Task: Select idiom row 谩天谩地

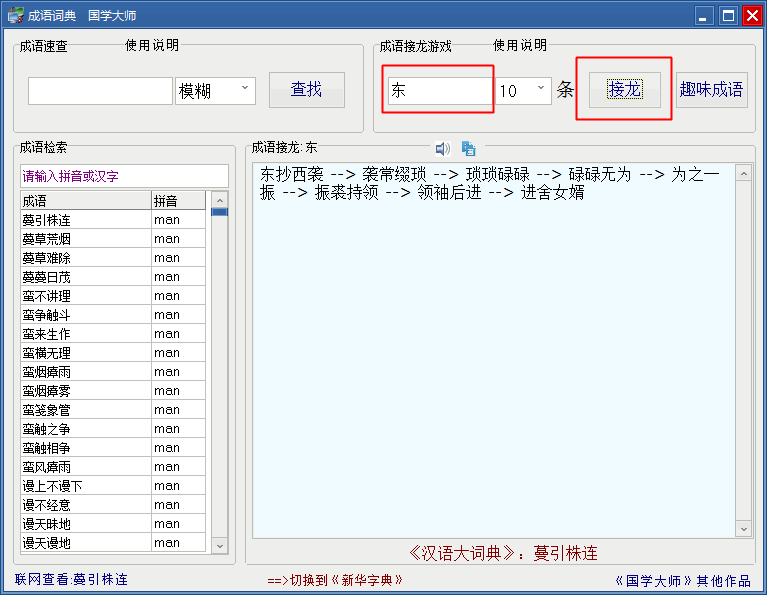Action: pos(113,543)
